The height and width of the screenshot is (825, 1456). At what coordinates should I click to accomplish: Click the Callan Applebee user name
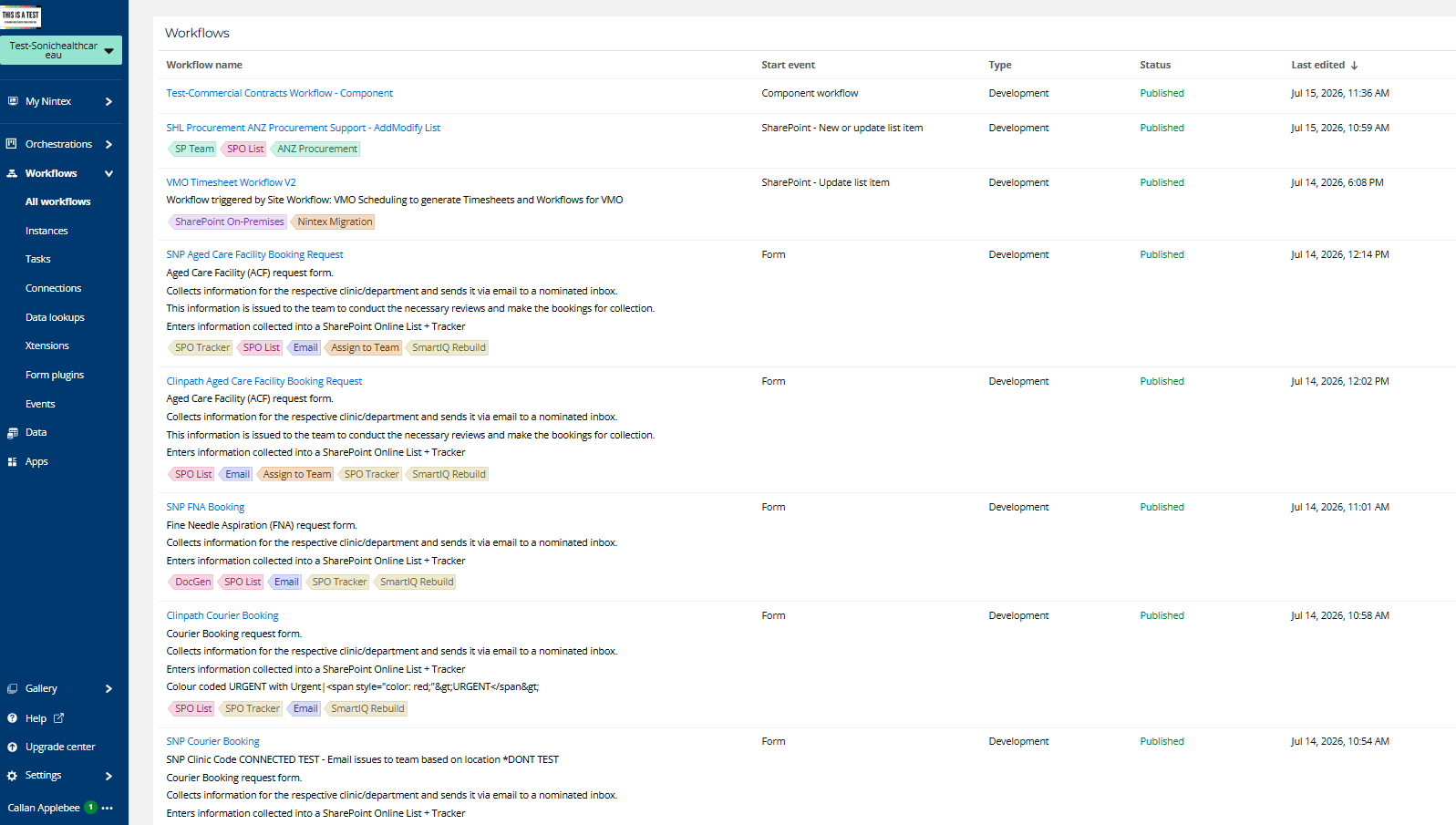(x=44, y=809)
